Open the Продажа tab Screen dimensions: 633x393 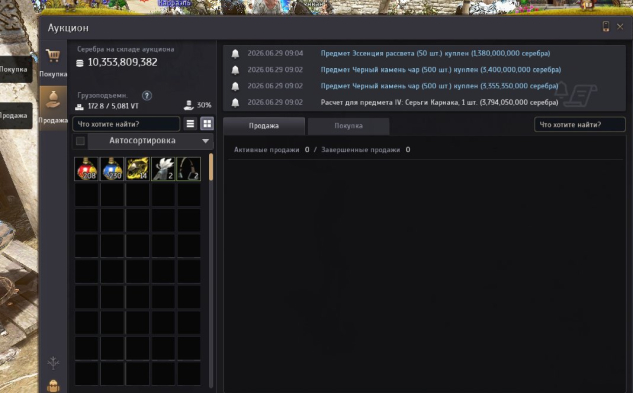(x=264, y=126)
